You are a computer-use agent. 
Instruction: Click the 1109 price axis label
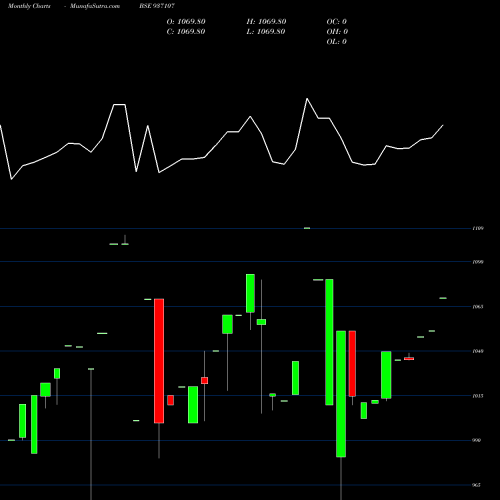(x=478, y=228)
